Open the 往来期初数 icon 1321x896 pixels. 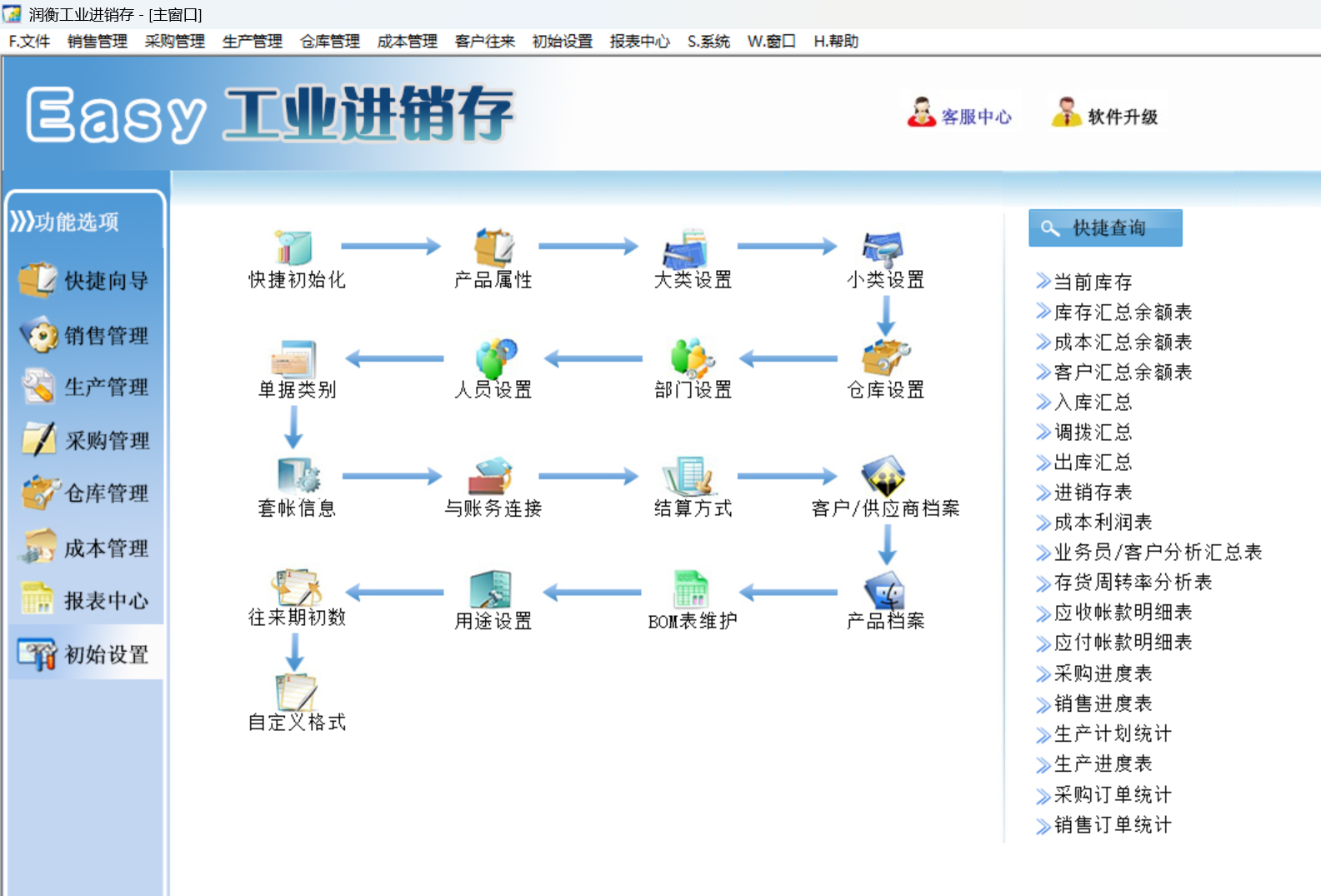pos(296,587)
